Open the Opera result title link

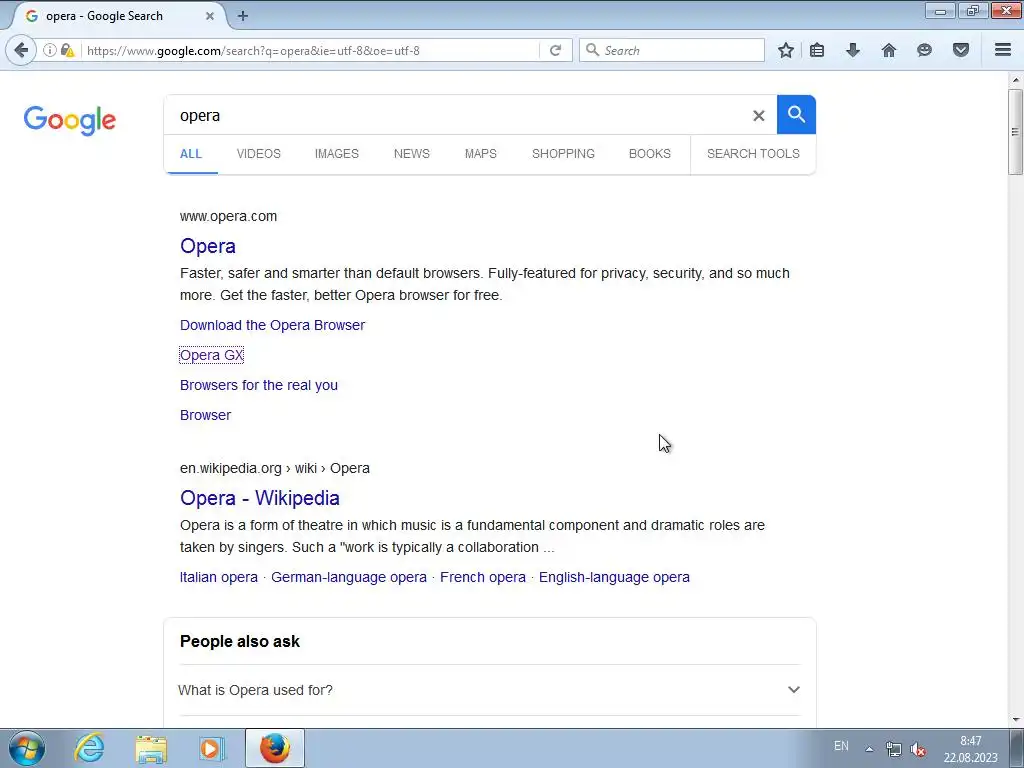(x=208, y=246)
